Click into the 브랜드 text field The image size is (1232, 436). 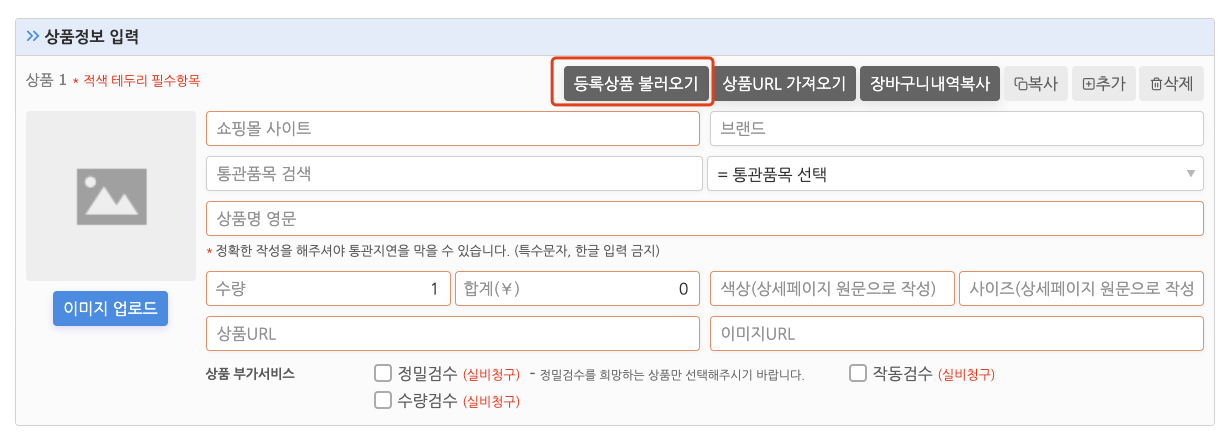pyautogui.click(x=956, y=128)
